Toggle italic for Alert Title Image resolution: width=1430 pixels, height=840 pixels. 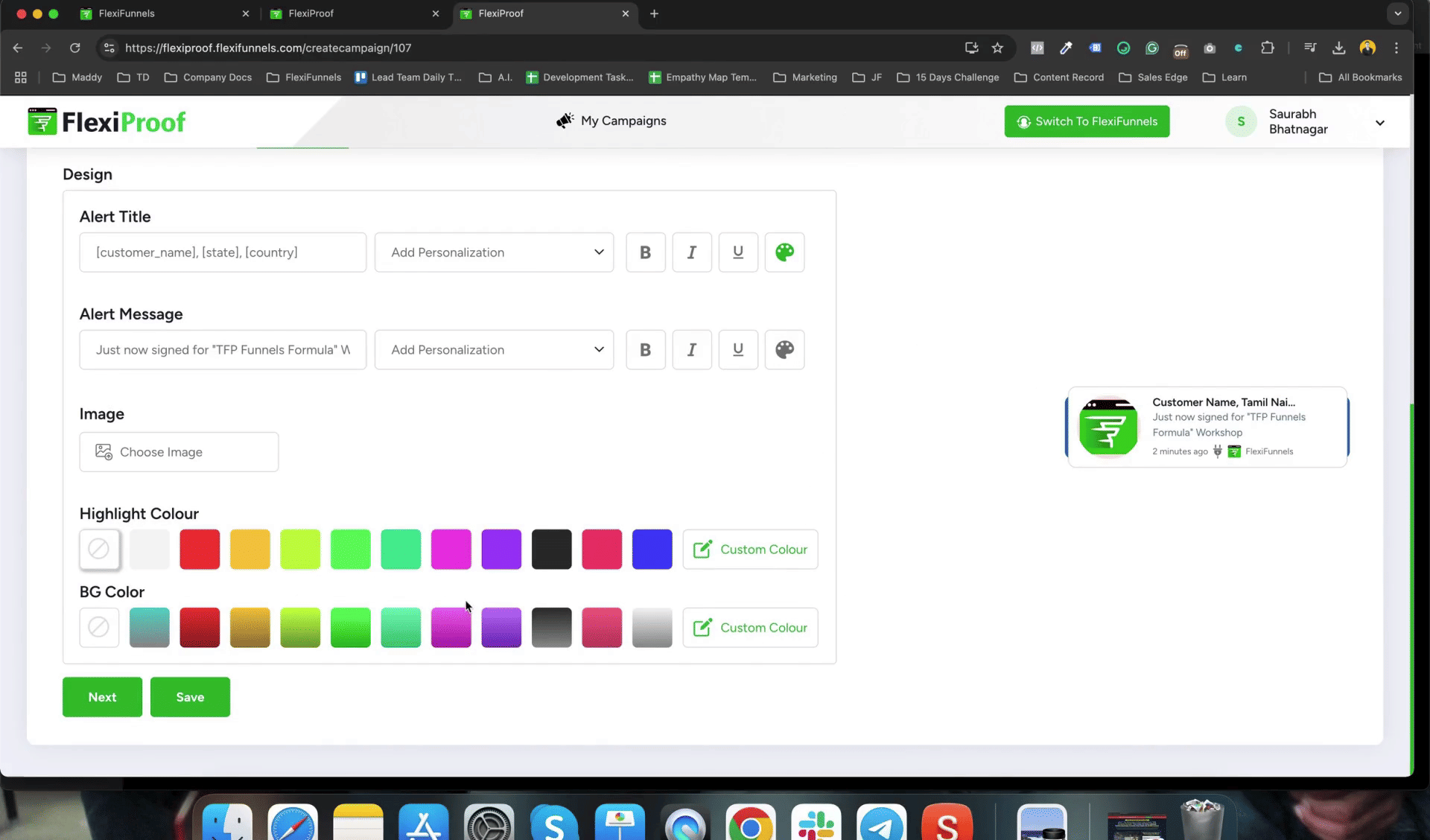[691, 252]
